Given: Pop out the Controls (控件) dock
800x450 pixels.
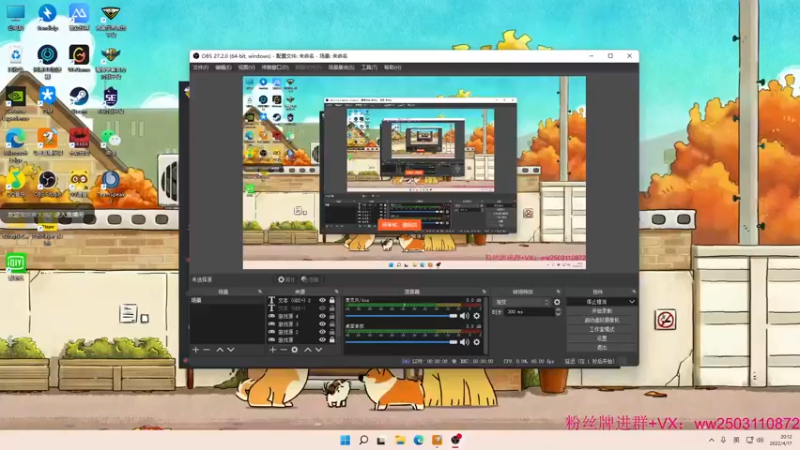Looking at the screenshot, I should 634,292.
